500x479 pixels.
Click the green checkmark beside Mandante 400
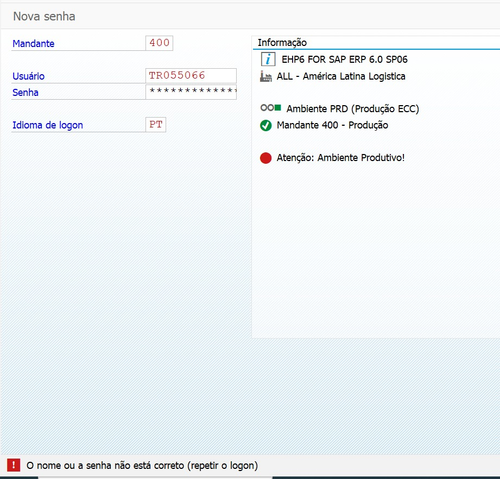pyautogui.click(x=266, y=125)
